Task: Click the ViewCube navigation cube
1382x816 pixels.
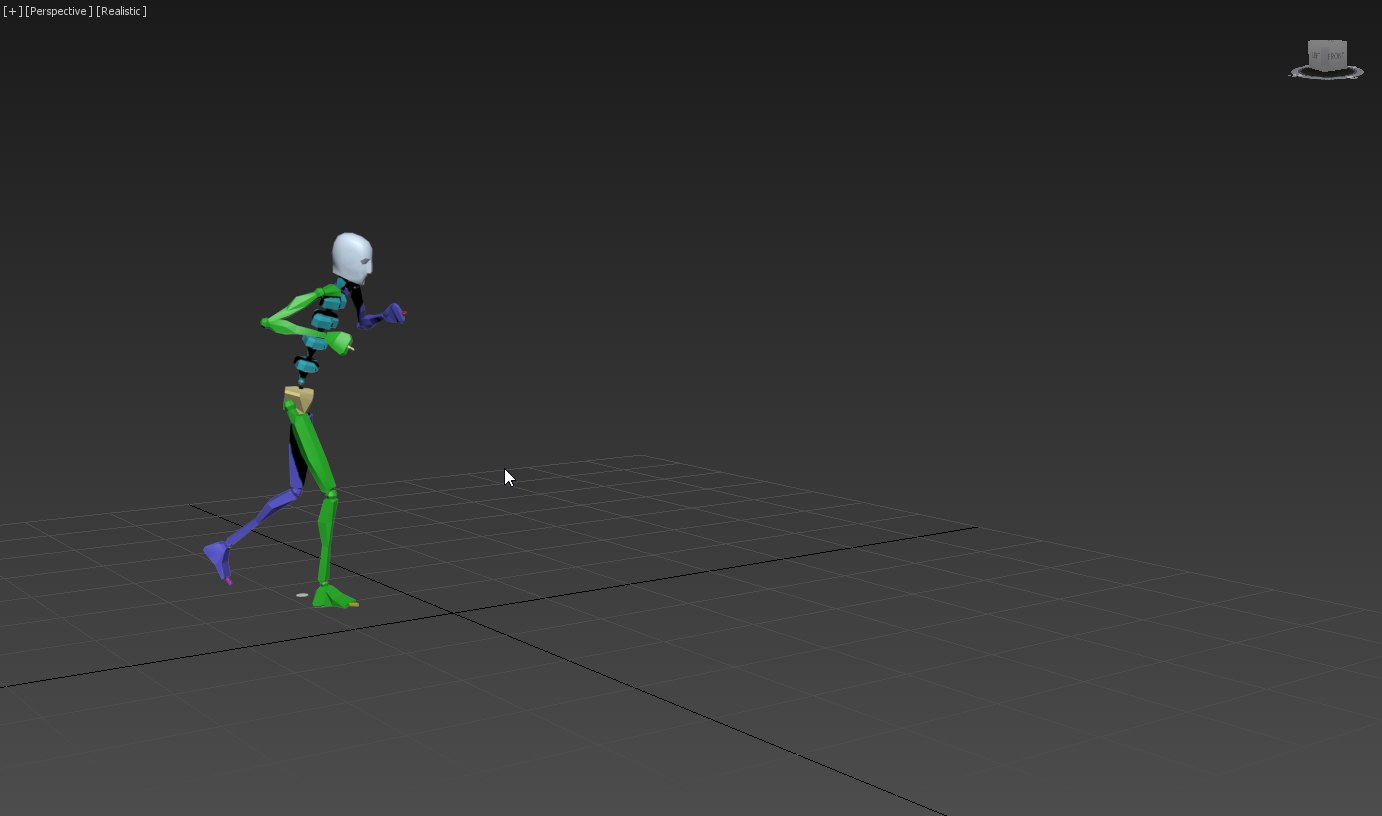Action: (x=1327, y=57)
